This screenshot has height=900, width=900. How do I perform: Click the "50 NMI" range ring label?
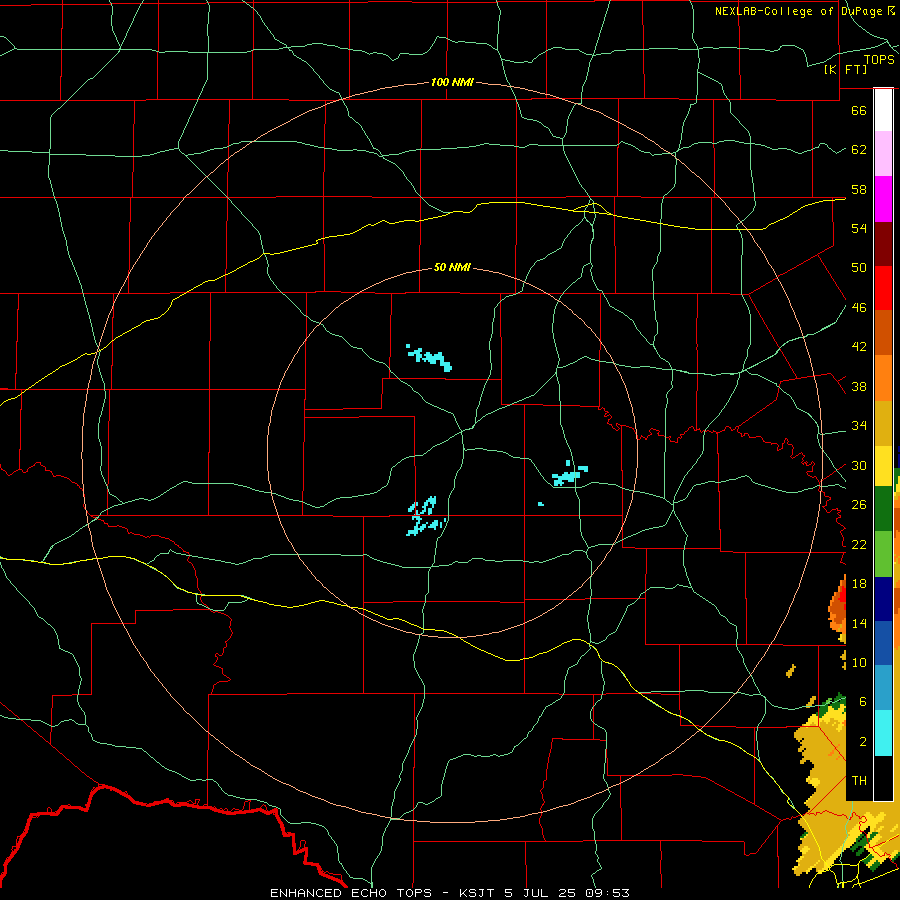coord(452,267)
